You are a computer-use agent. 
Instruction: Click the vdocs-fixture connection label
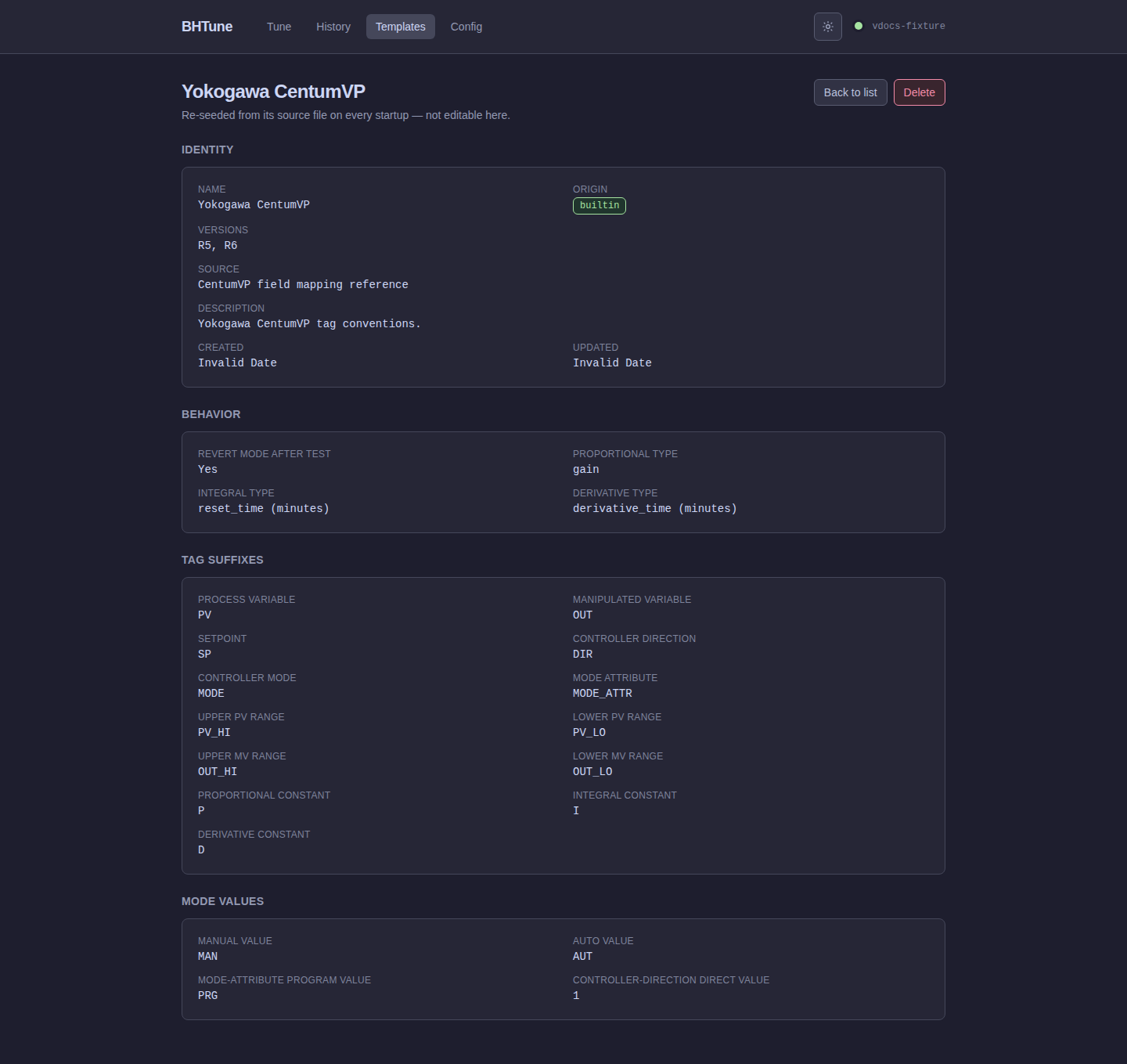(909, 26)
